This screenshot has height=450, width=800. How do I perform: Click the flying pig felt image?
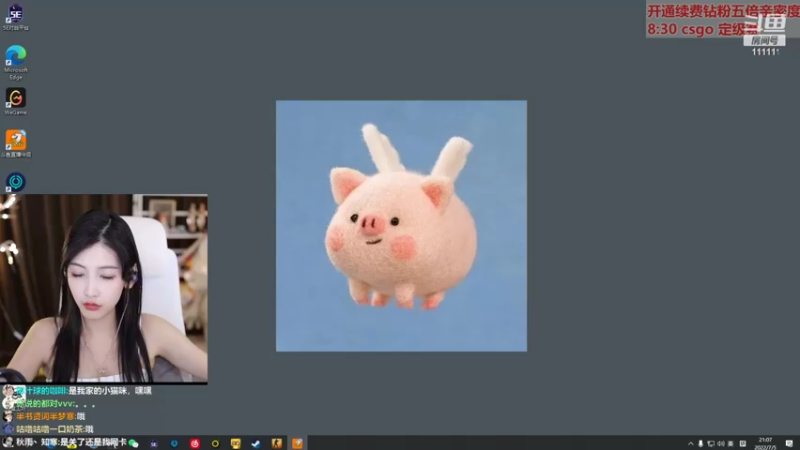point(402,226)
